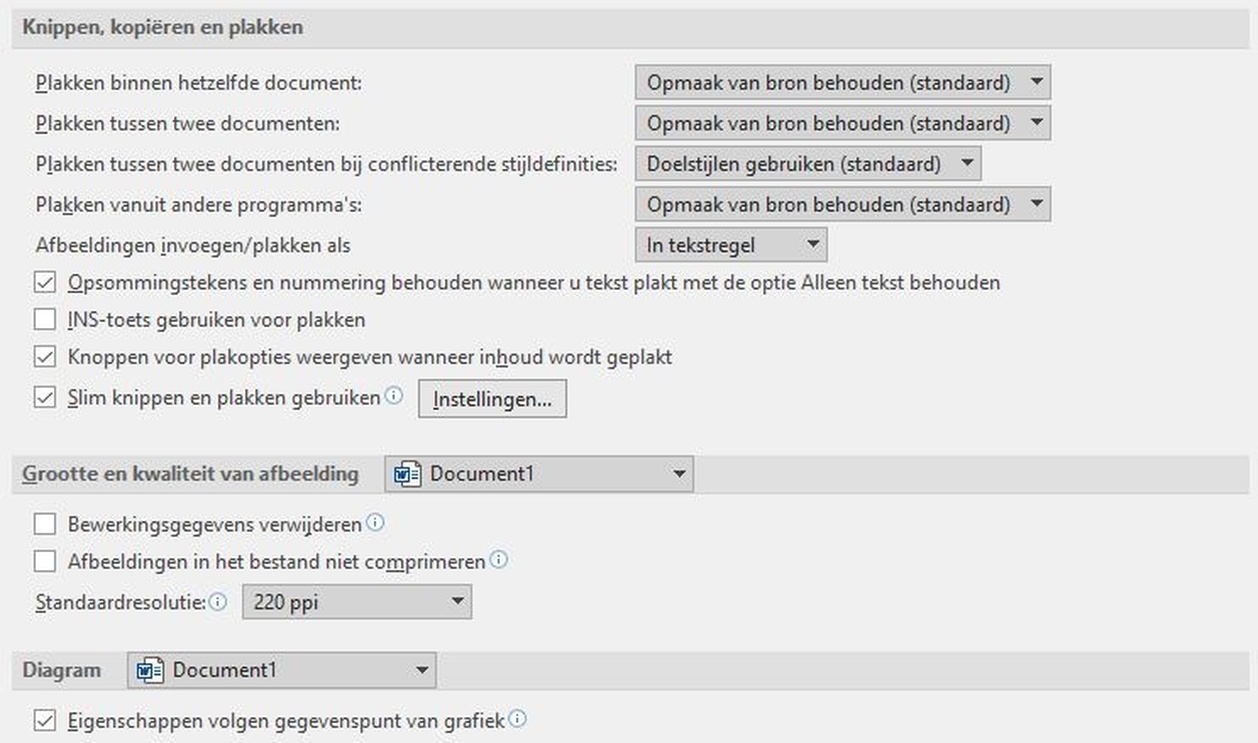Screen dimensions: 1258x743
Task: Click info icon after Eigenschappen volgen gegevenspunt
Action: tap(518, 718)
